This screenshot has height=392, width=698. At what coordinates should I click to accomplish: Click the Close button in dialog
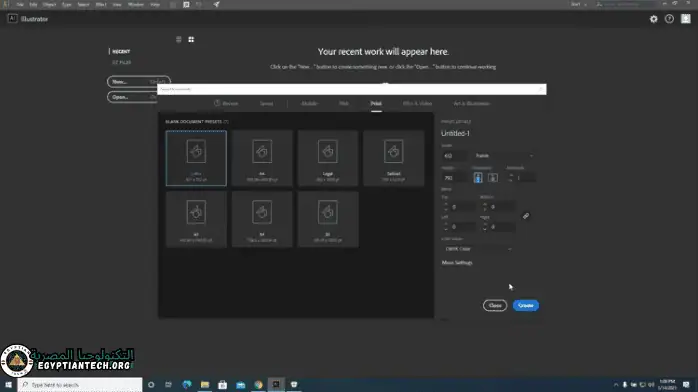click(495, 305)
